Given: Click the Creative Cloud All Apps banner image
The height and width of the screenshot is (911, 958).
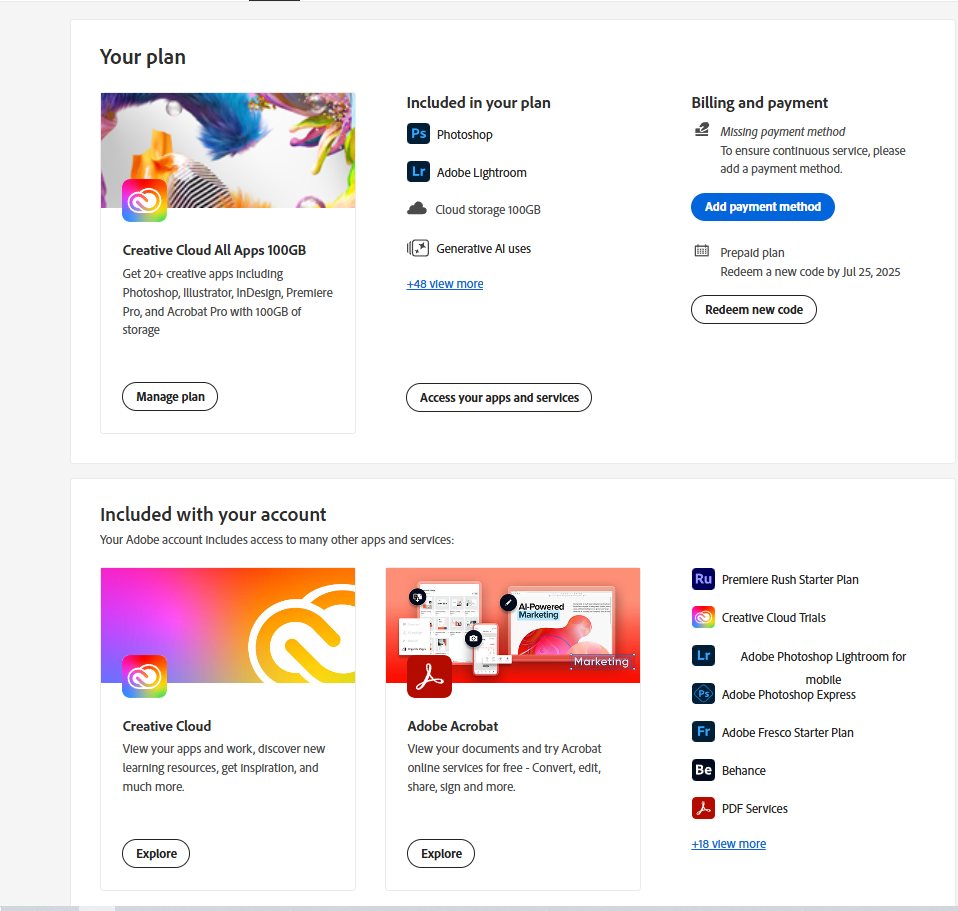Looking at the screenshot, I should pyautogui.click(x=228, y=150).
